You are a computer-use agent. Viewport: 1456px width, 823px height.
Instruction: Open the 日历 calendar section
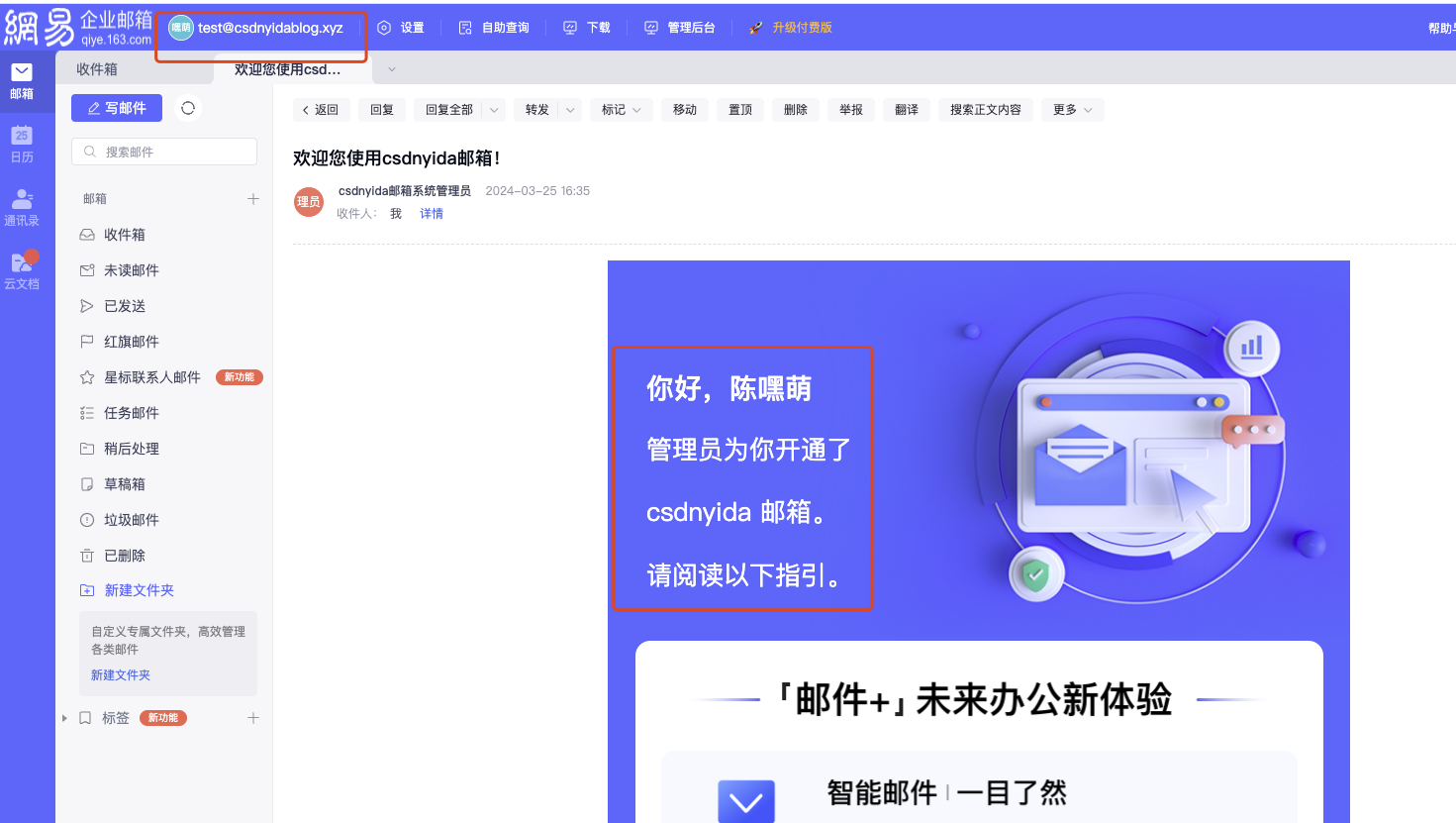click(22, 145)
